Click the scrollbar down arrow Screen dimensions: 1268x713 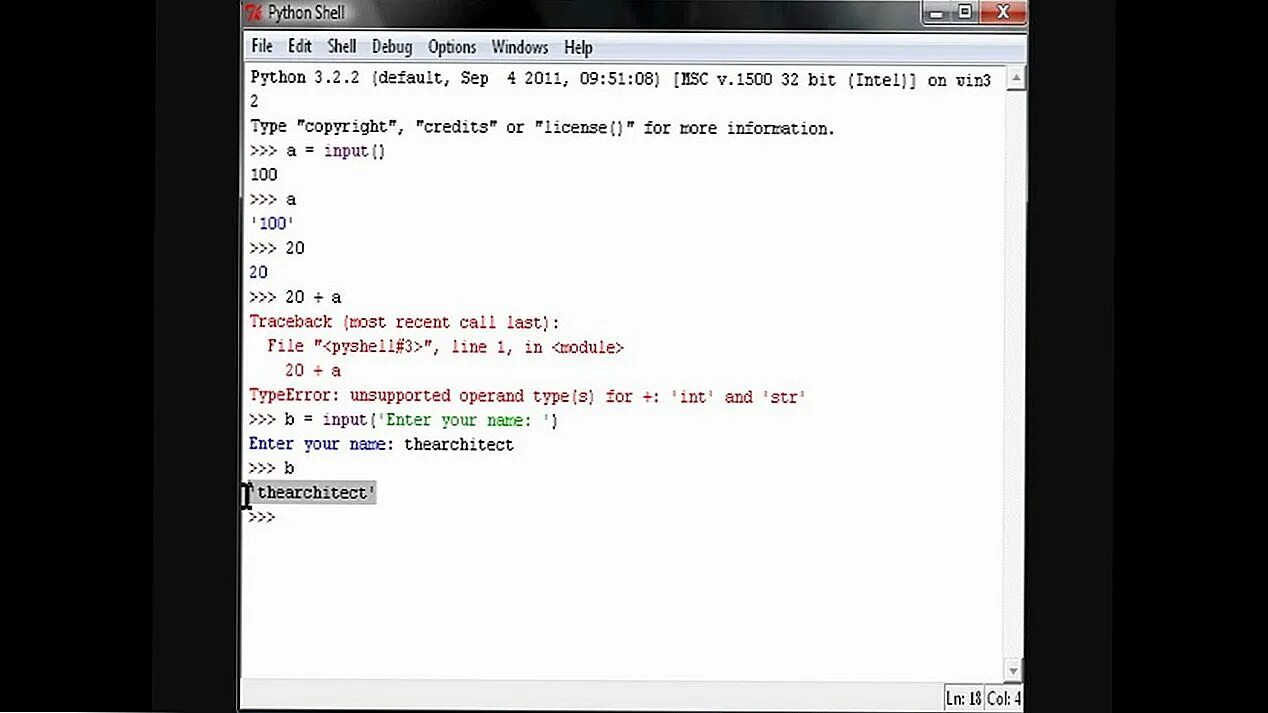(1014, 671)
